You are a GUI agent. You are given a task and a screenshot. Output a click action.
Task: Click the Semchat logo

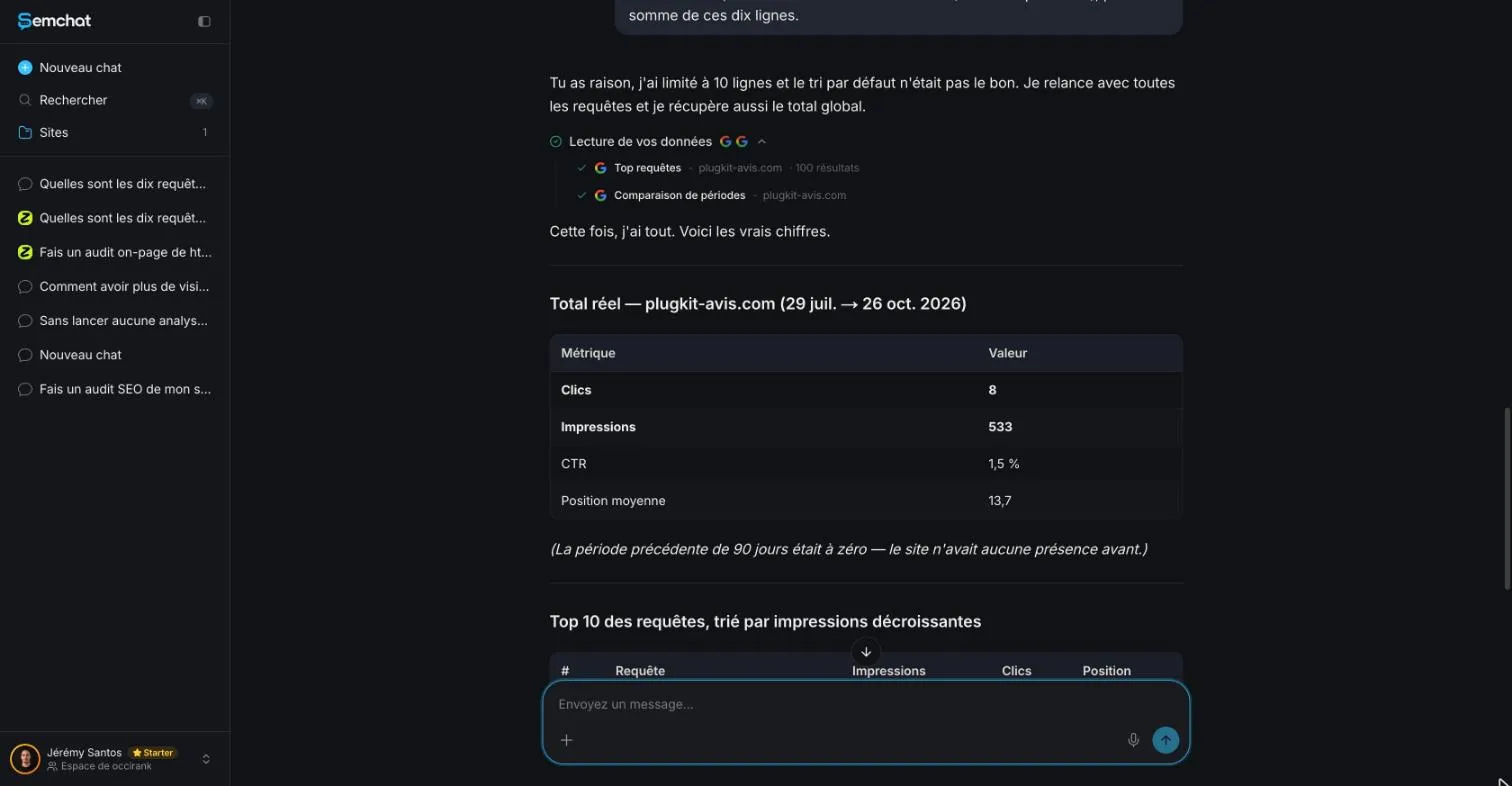[54, 21]
